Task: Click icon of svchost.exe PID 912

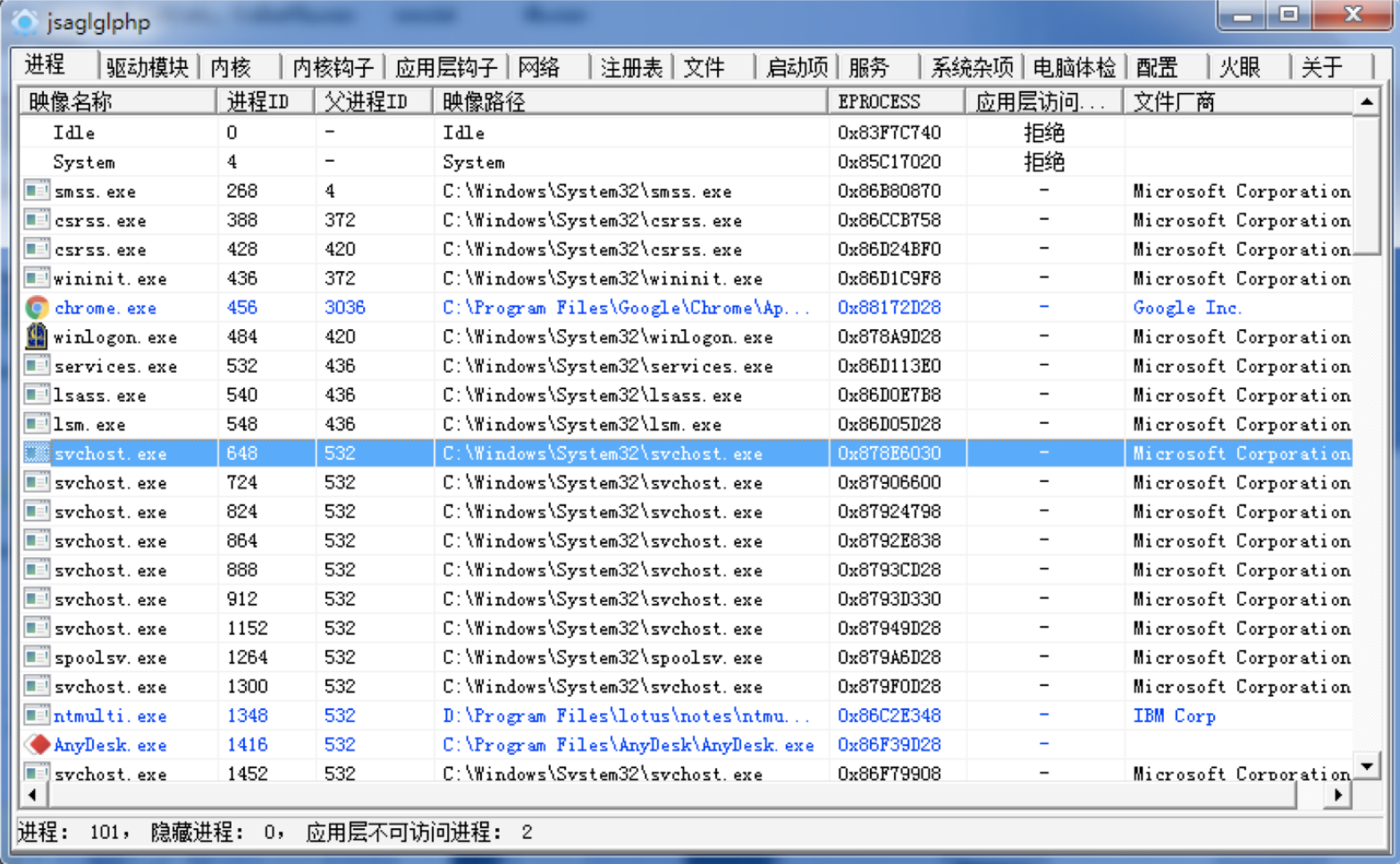Action: pos(37,599)
